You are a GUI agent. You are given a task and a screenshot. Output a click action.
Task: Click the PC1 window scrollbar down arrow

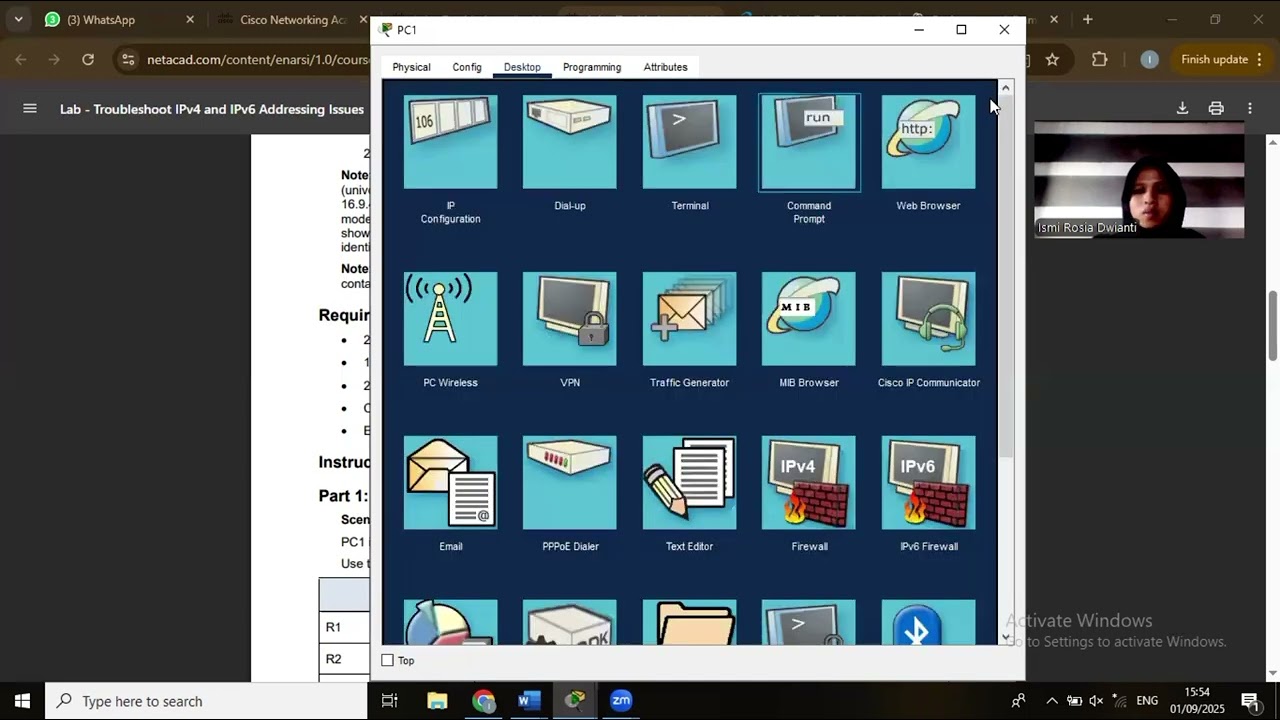1006,636
